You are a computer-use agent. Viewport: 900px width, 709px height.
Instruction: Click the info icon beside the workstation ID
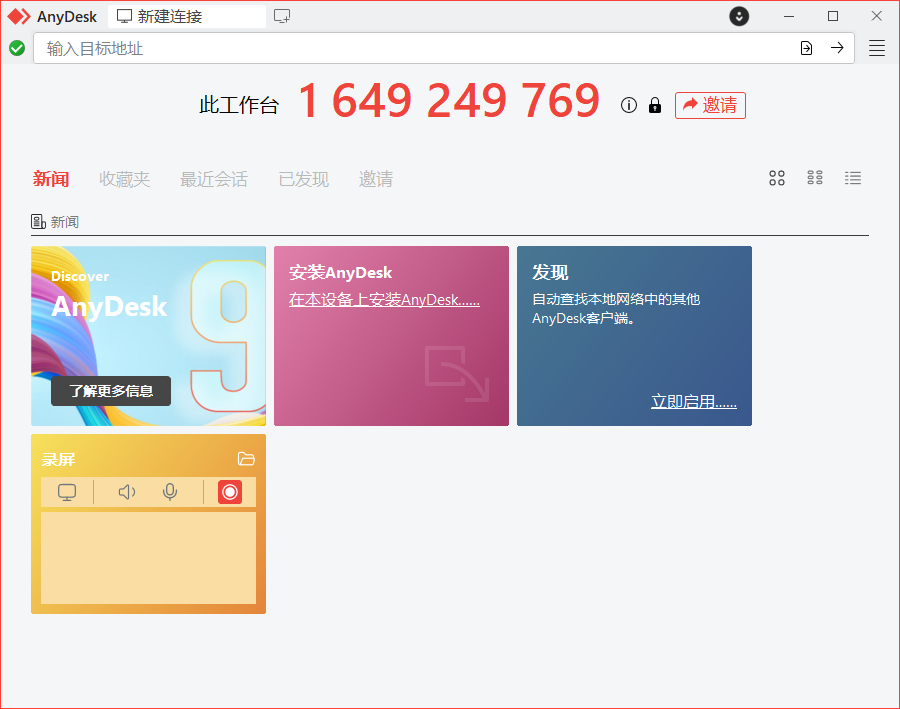click(x=628, y=105)
